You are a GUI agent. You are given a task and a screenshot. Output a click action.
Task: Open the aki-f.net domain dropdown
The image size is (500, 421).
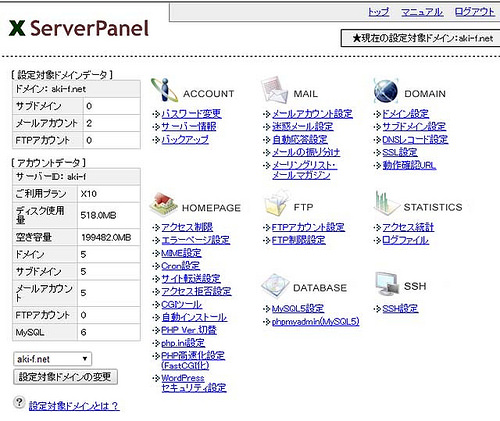(52, 359)
